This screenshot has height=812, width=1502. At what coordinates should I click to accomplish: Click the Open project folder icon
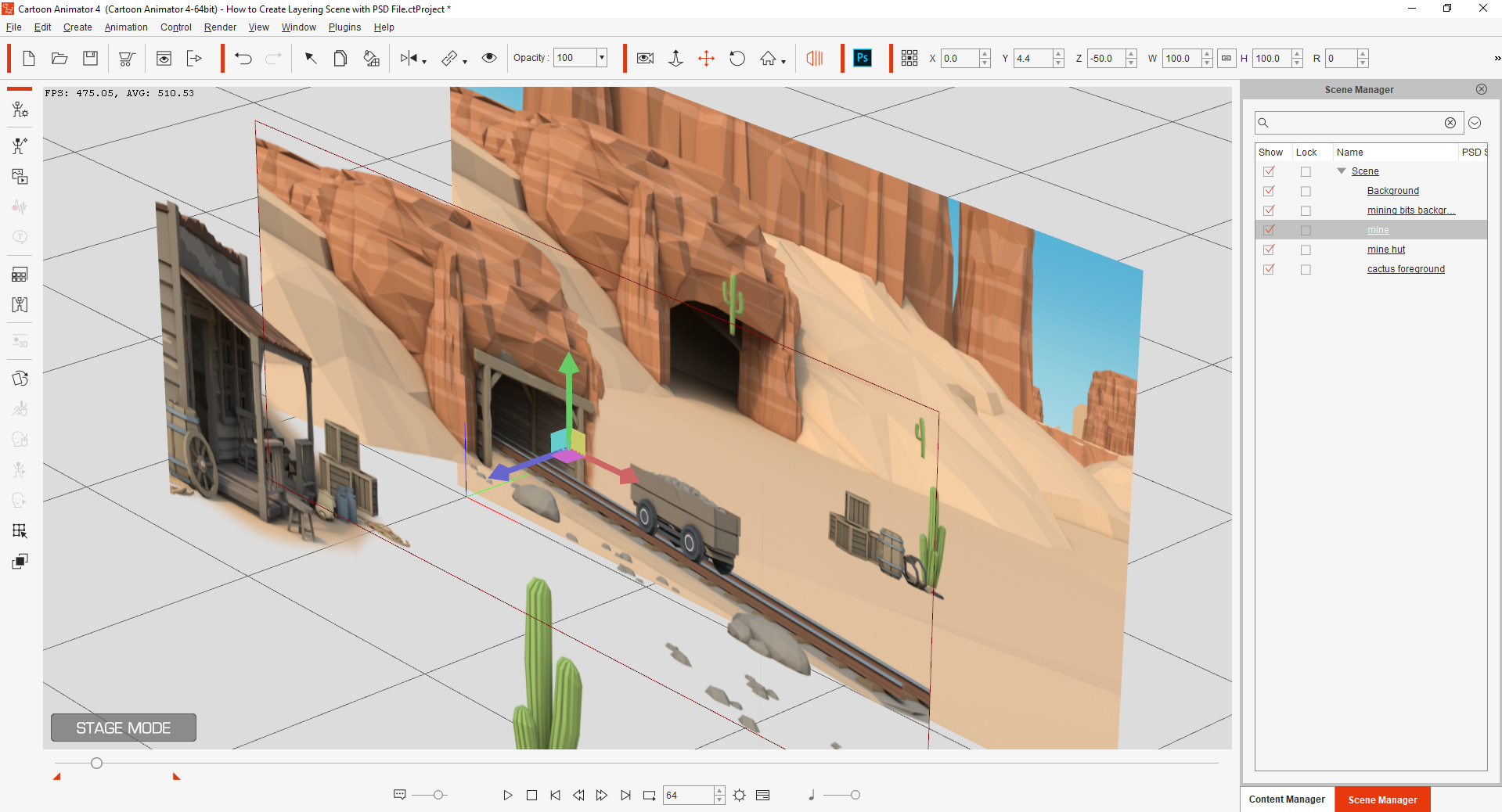click(59, 59)
